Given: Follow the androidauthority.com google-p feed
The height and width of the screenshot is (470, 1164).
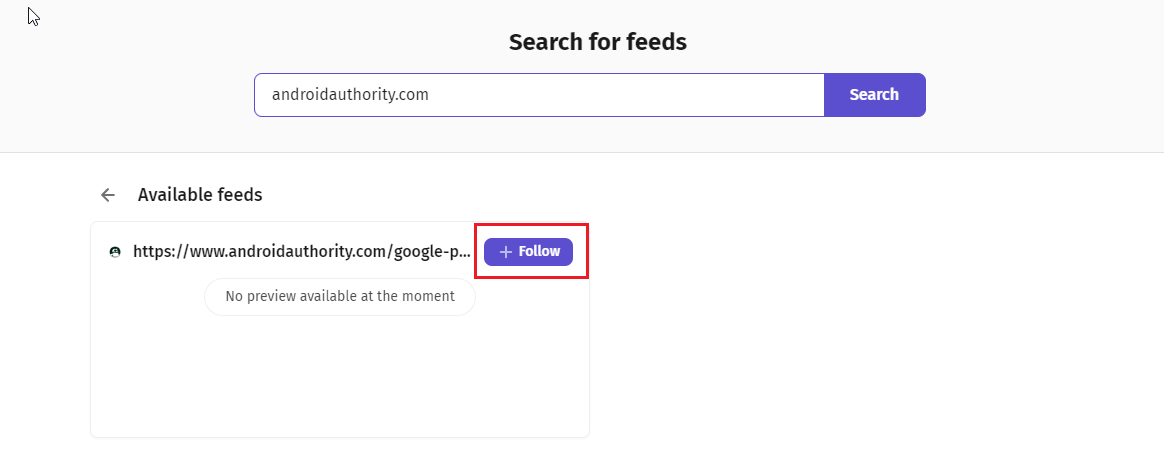Looking at the screenshot, I should (528, 252).
